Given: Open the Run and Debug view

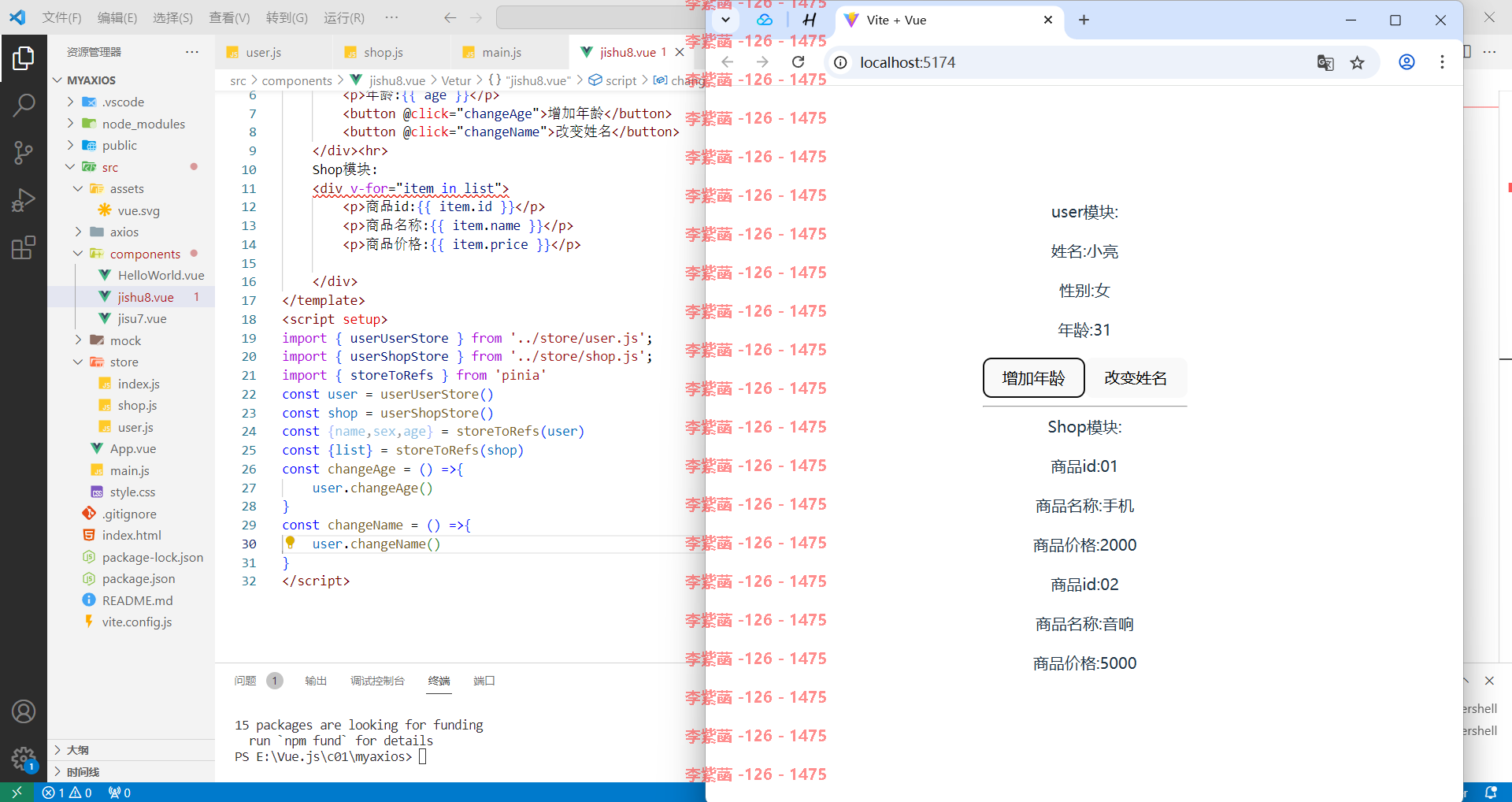Looking at the screenshot, I should (24, 200).
